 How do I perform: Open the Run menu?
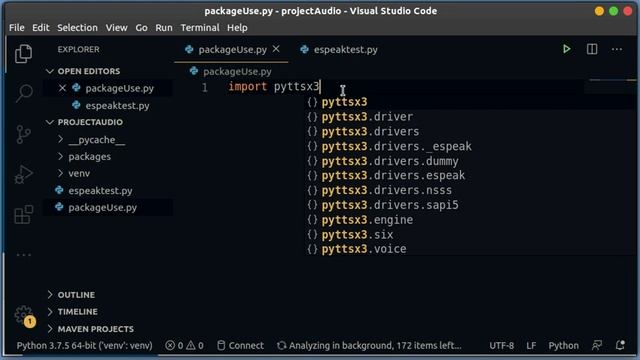[164, 28]
